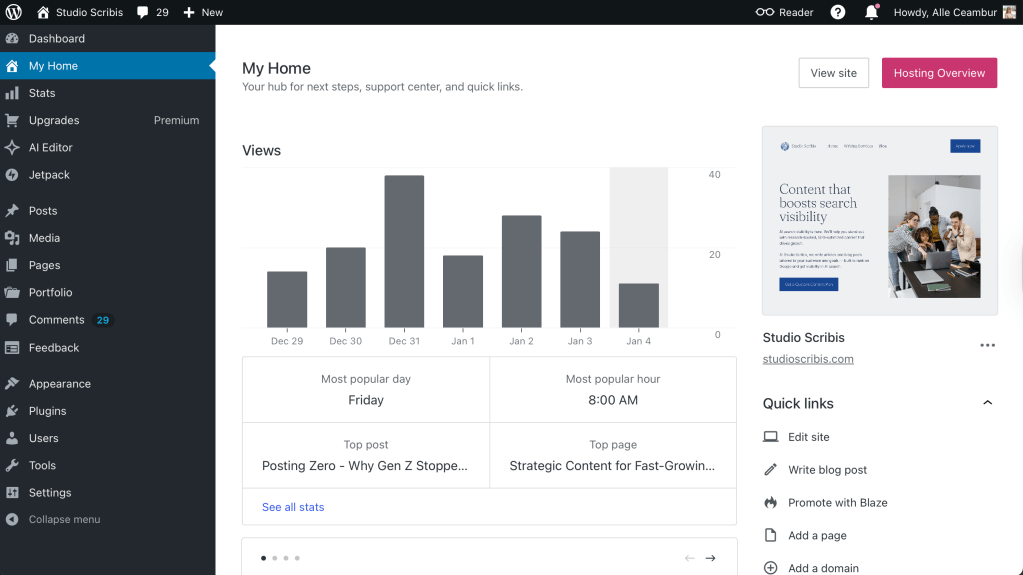The image size is (1023, 575).
Task: Click the Media library icon
Action: pyautogui.click(x=12, y=238)
